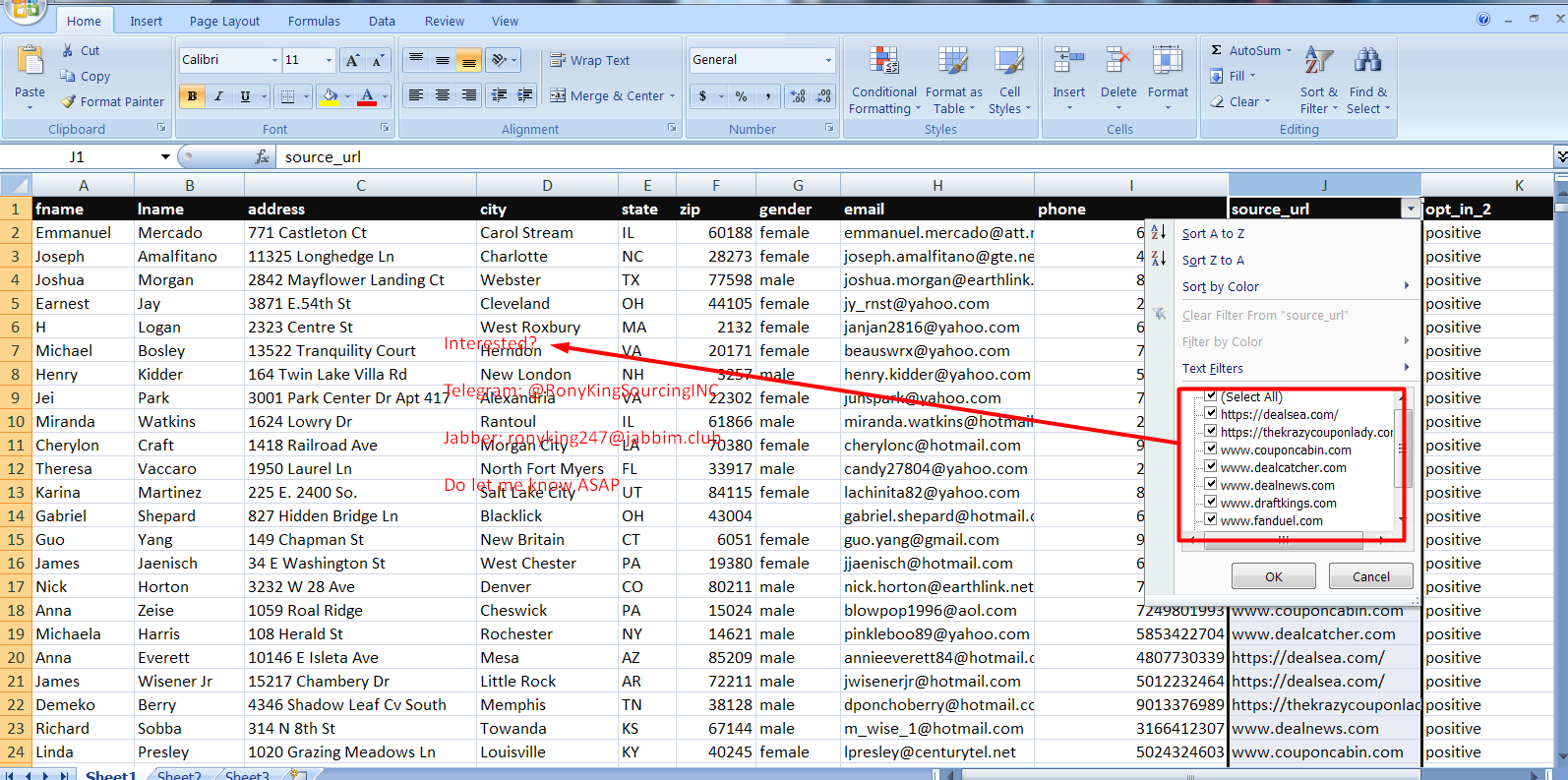The image size is (1568, 780).
Task: Click the formula bar containing source_url
Action: tap(915, 156)
